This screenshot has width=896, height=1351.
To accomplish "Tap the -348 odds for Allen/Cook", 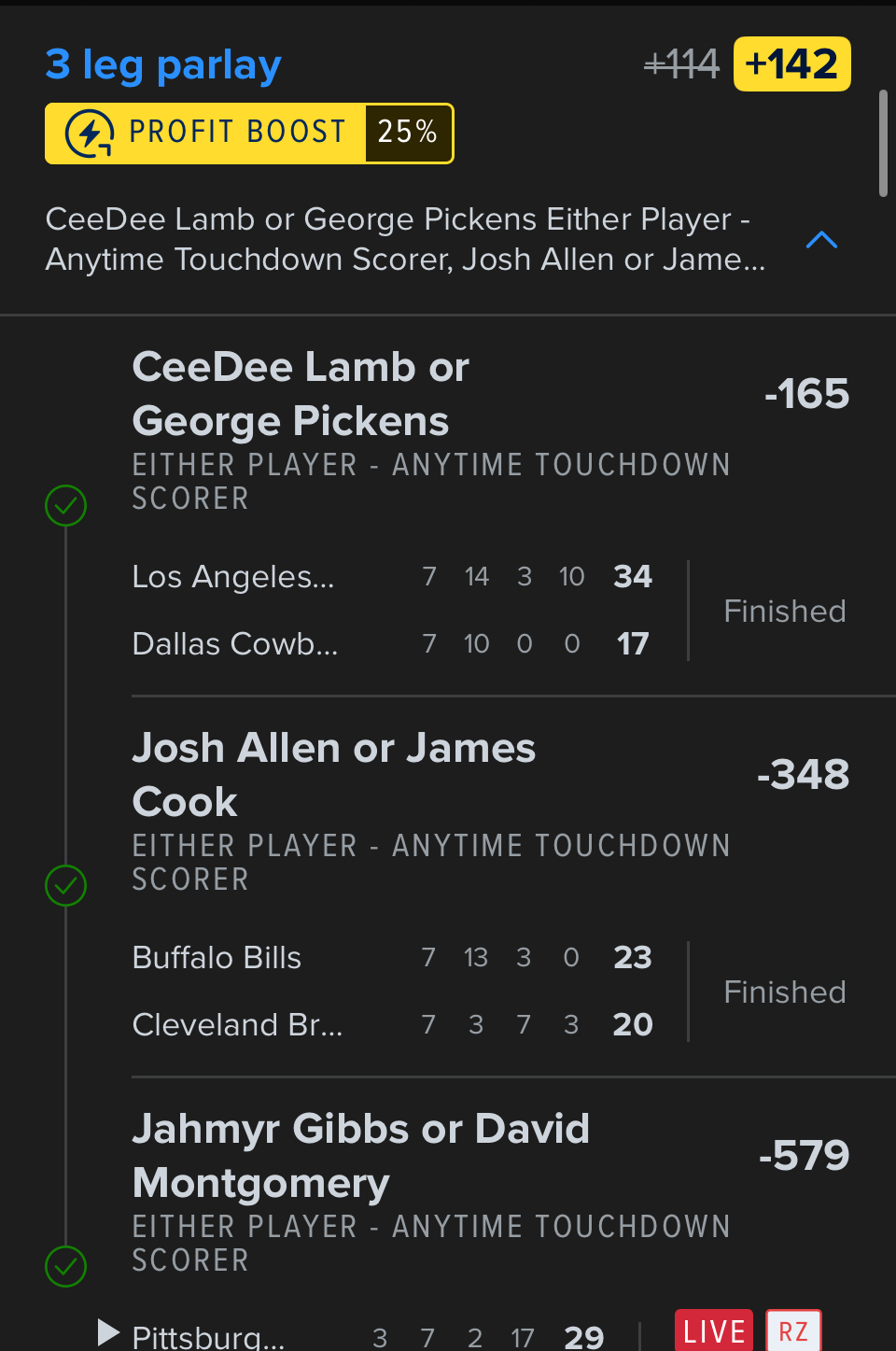I will 803,774.
